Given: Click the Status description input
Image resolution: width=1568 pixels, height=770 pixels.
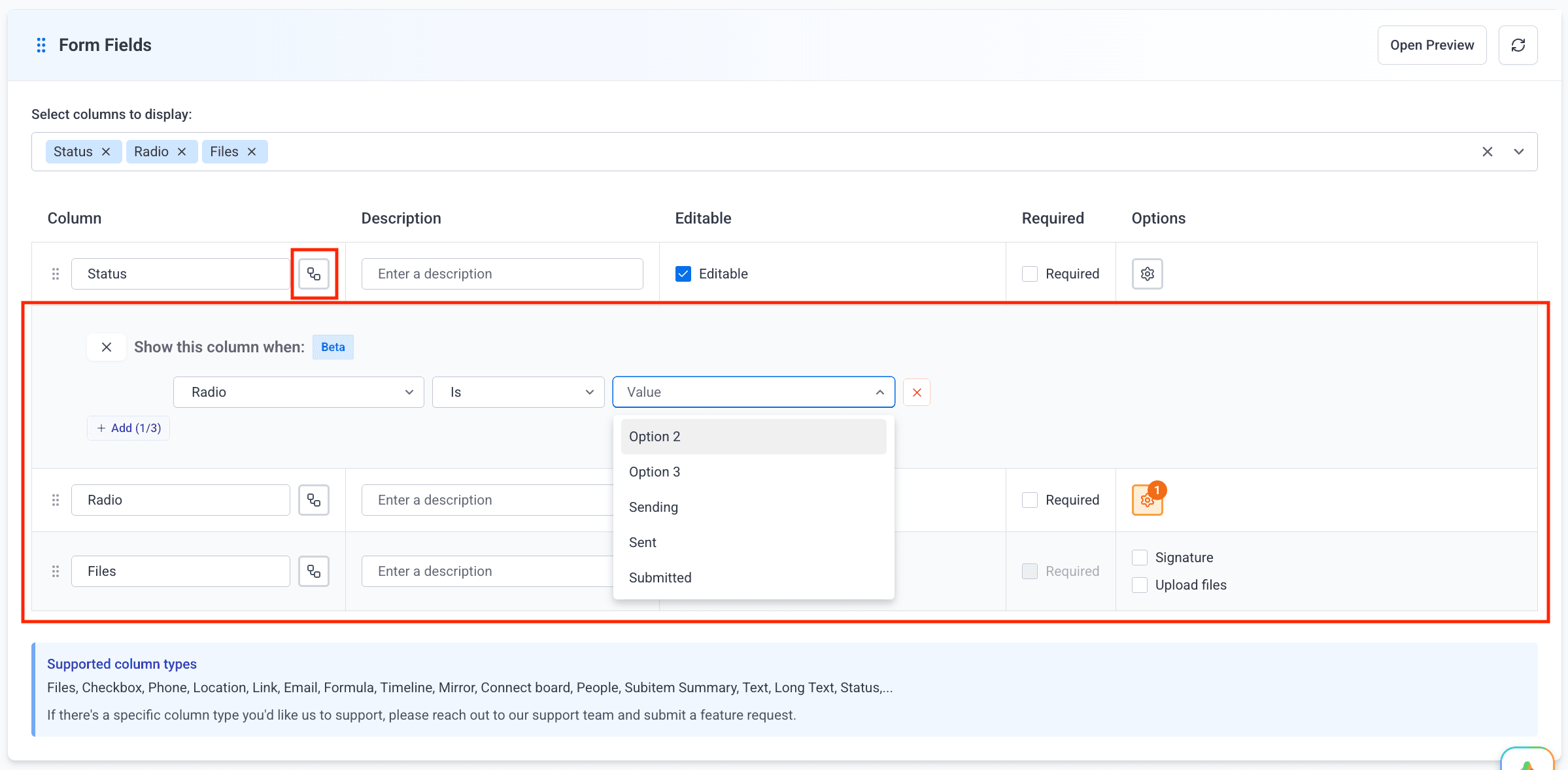Looking at the screenshot, I should point(502,274).
